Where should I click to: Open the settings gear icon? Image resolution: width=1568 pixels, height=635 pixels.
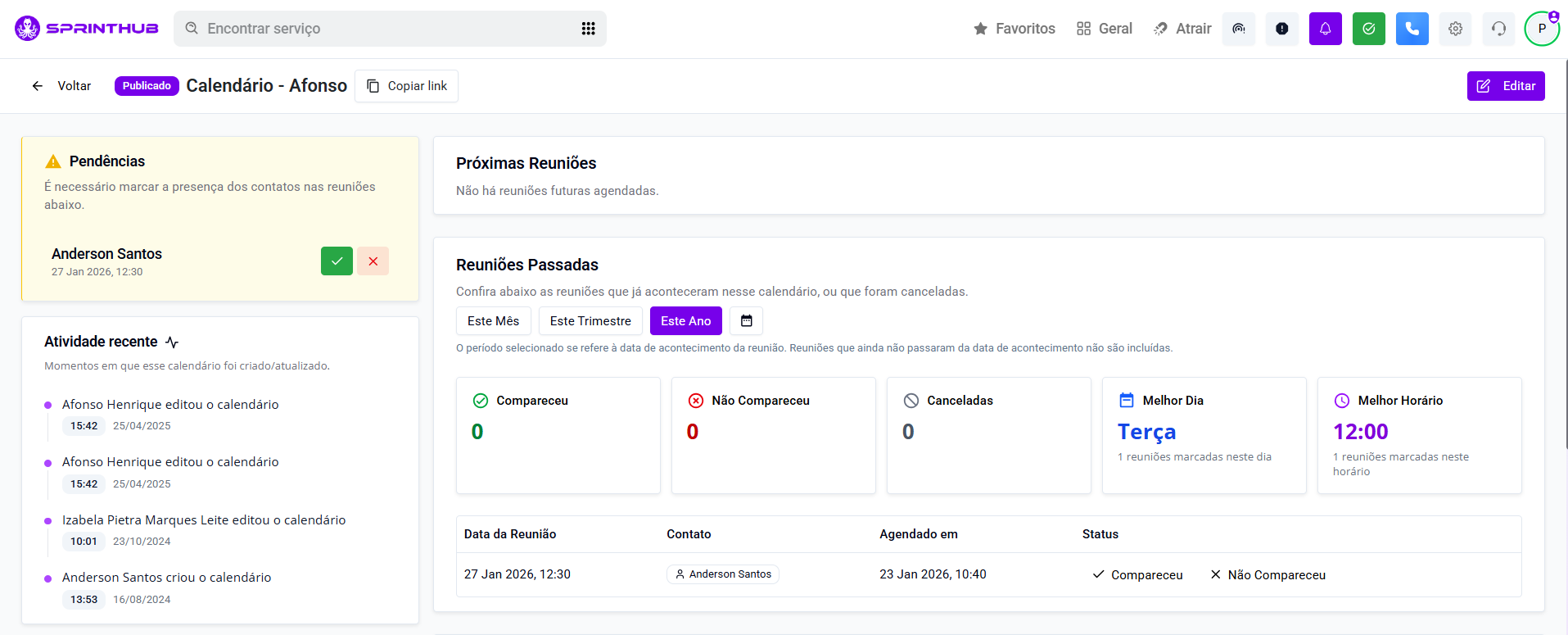tap(1455, 29)
